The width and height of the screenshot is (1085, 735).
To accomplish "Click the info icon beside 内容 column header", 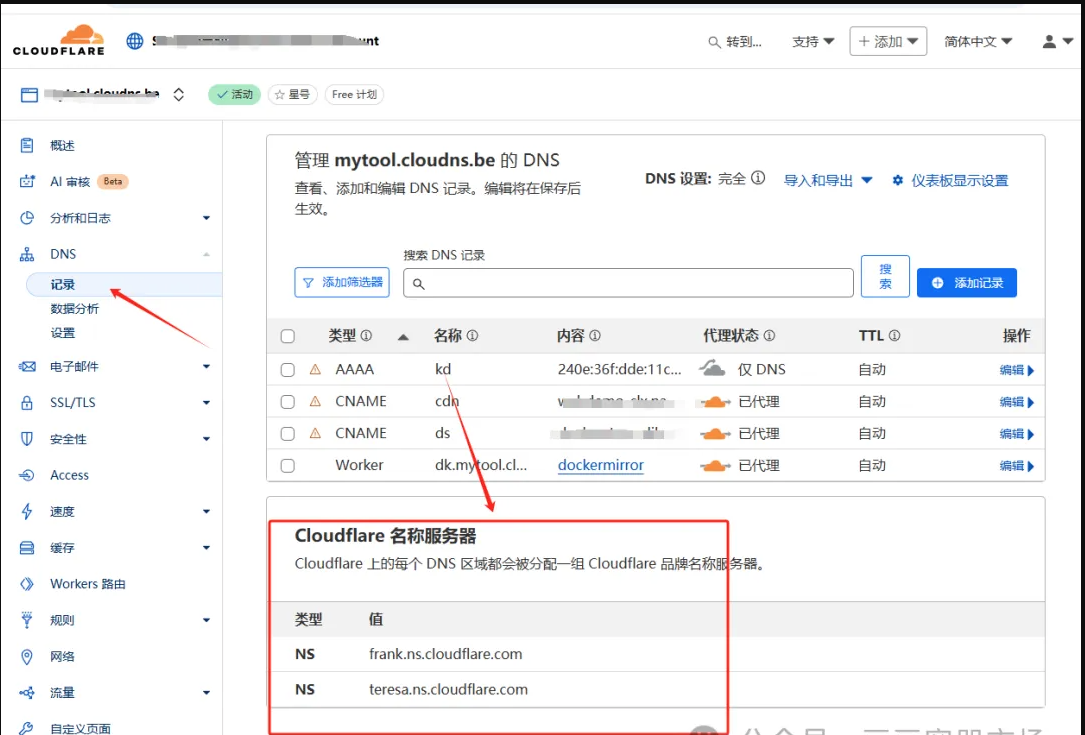I will pyautogui.click(x=594, y=336).
